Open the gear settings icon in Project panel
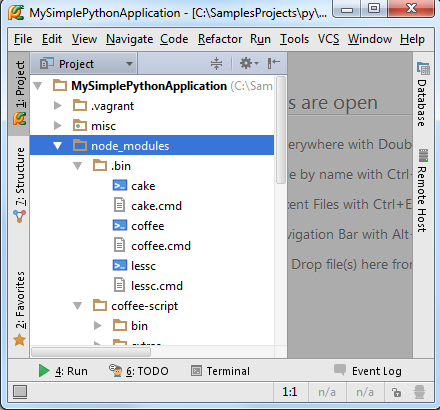 [249, 63]
